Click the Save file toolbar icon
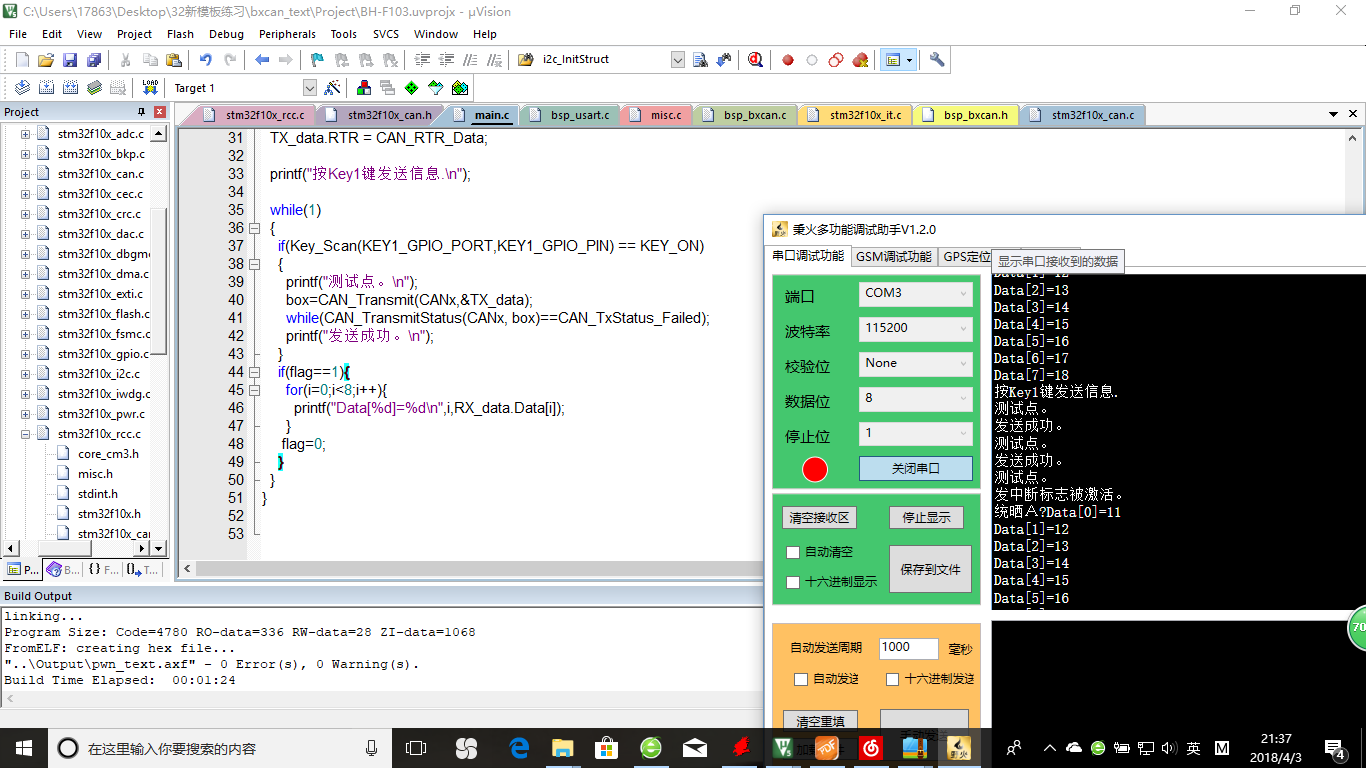Screen dimensions: 1366x768 pyautogui.click(x=70, y=60)
